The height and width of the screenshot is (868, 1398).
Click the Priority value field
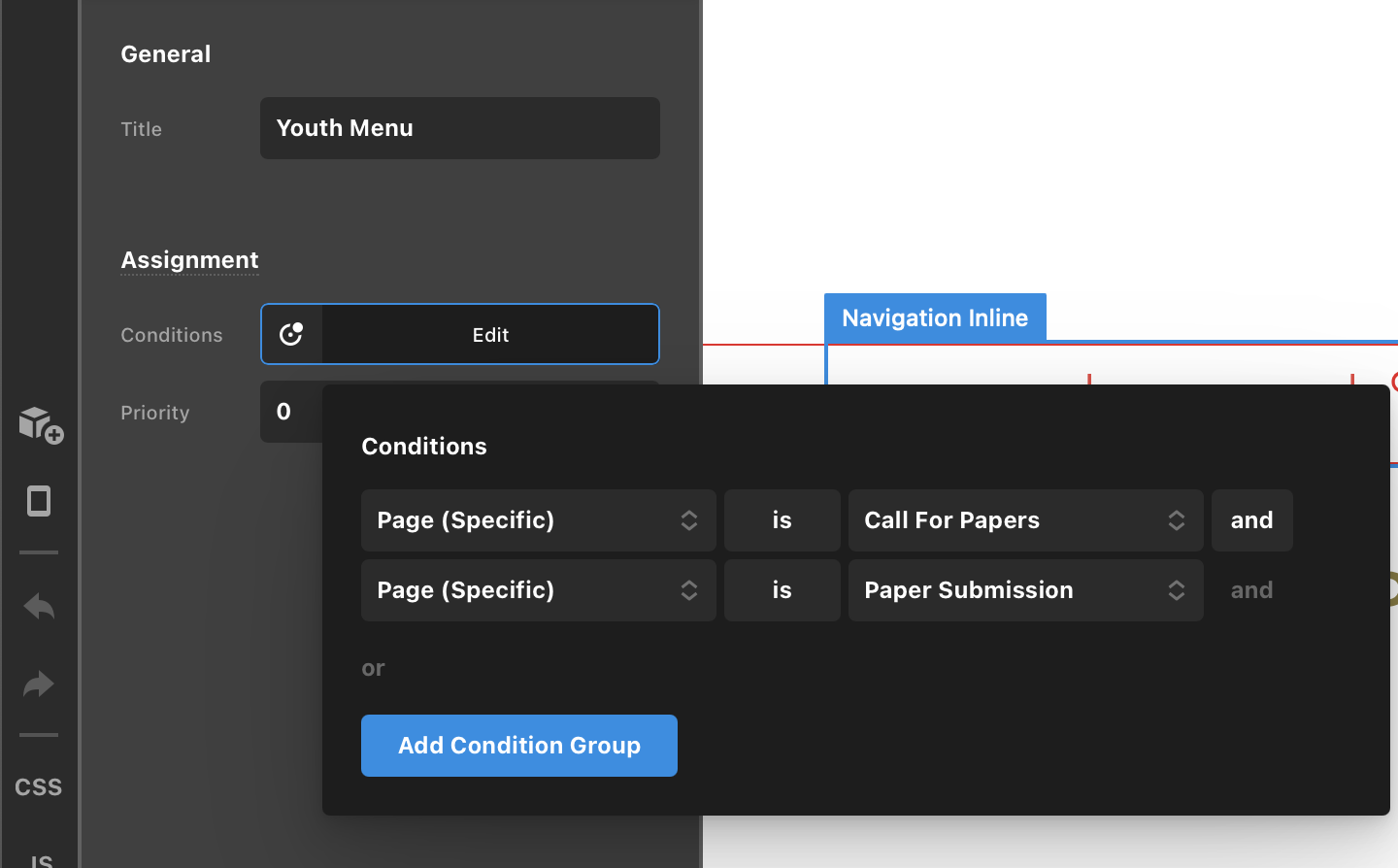pos(291,412)
